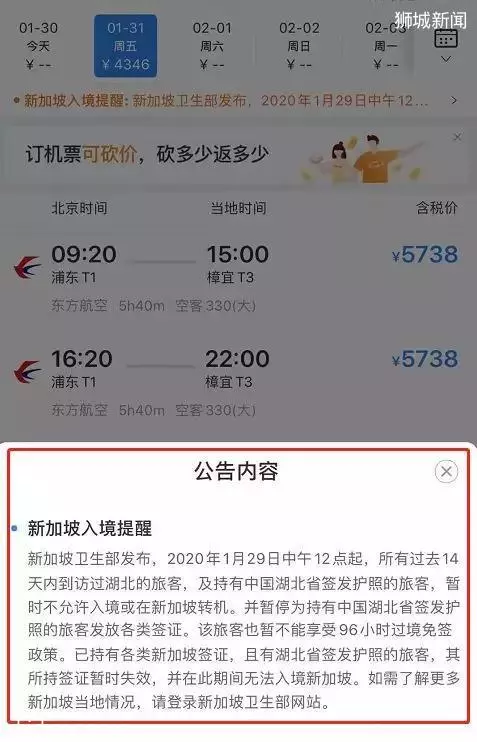Expand the notice with the right arrow chevron
Screen dimensions: 477x742
(x=454, y=100)
